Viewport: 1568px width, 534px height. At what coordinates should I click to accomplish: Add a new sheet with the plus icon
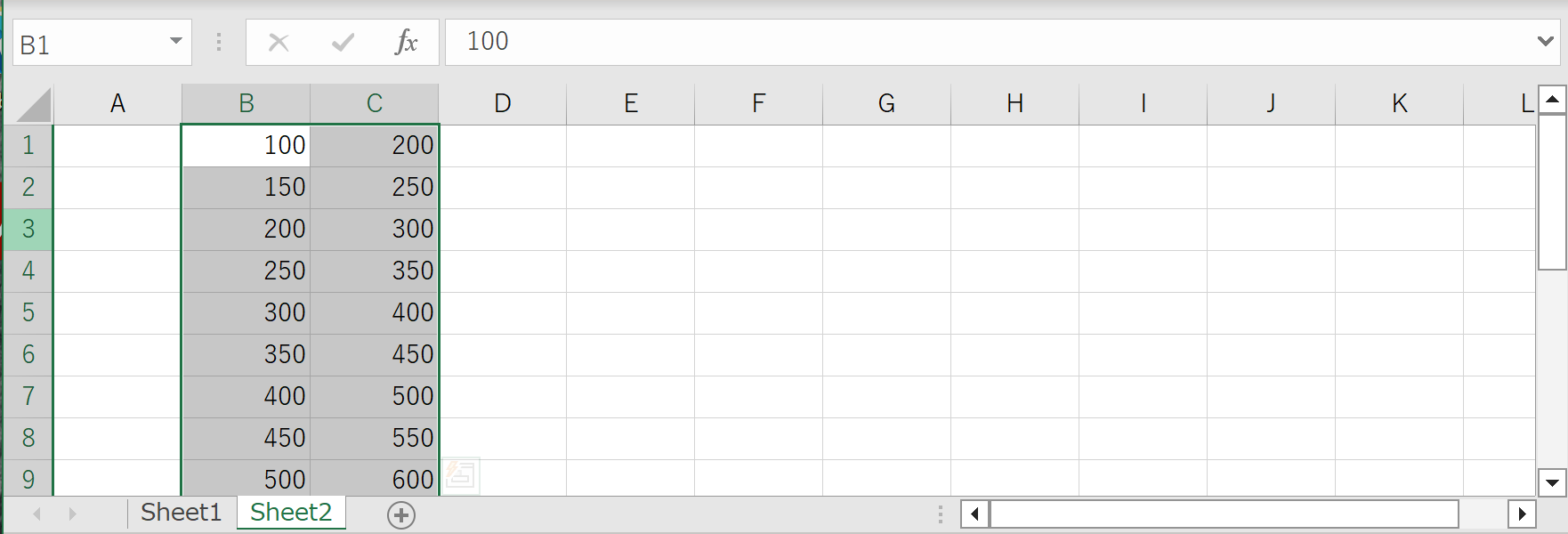coord(401,514)
